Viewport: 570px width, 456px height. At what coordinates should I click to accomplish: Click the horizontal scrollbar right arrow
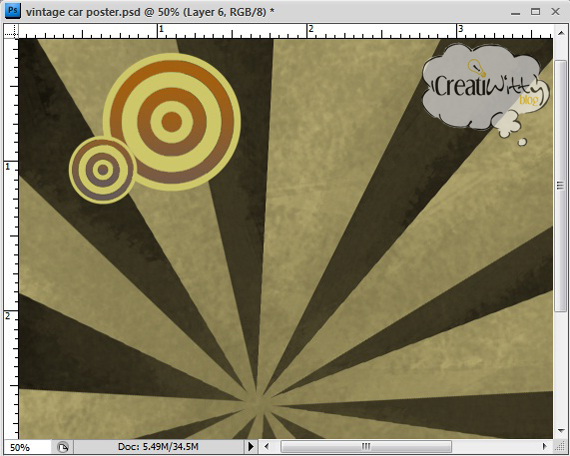coord(545,446)
